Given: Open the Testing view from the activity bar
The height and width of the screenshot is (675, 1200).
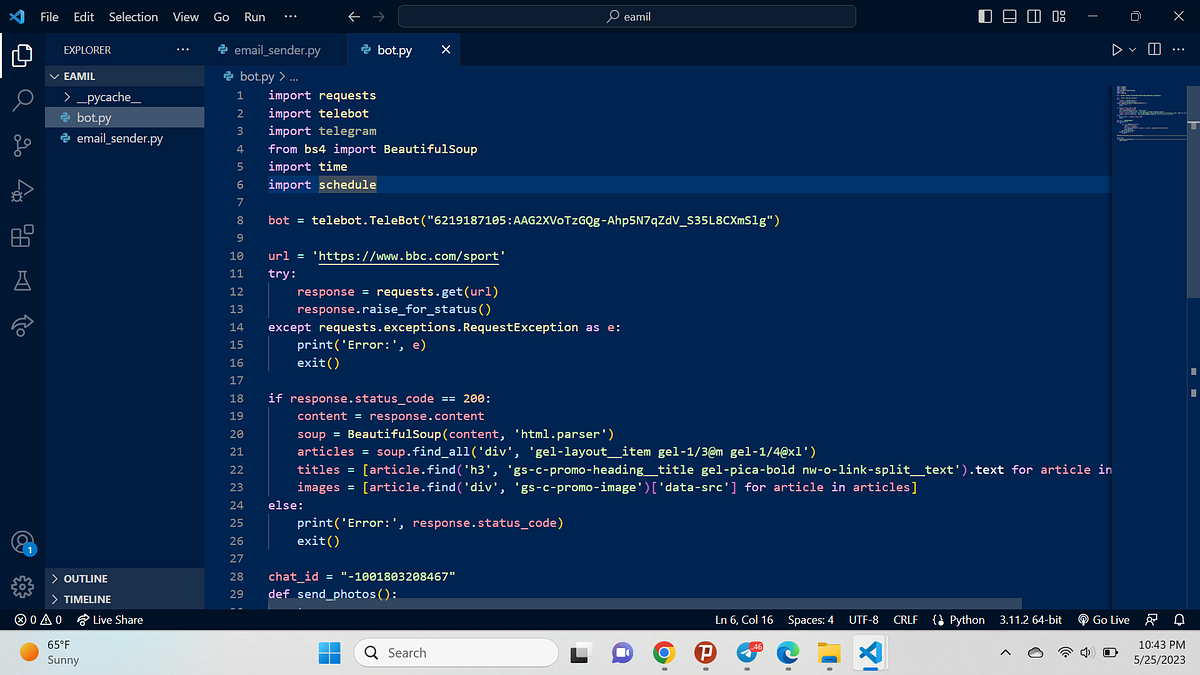Looking at the screenshot, I should [22, 281].
